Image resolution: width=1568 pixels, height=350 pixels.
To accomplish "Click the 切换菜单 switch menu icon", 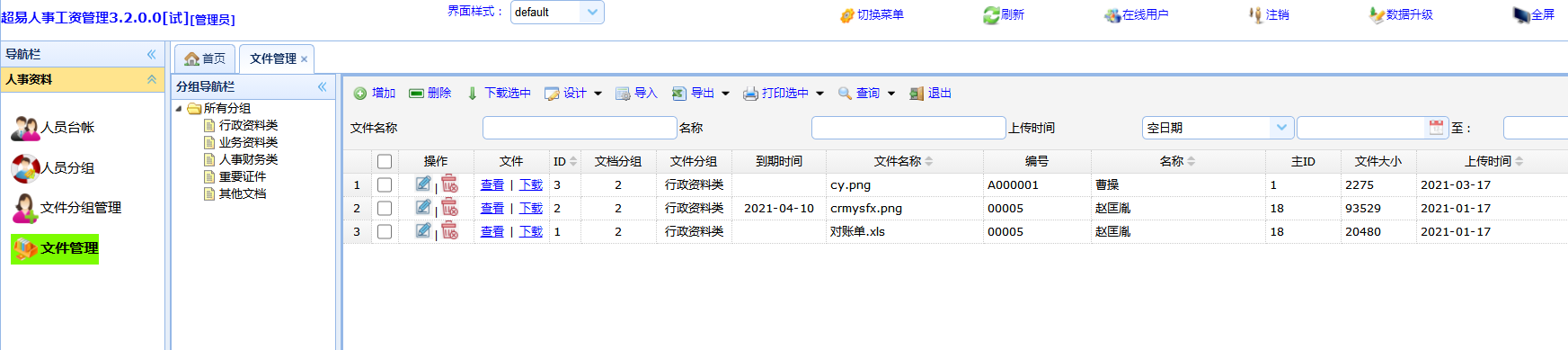I will pyautogui.click(x=846, y=15).
